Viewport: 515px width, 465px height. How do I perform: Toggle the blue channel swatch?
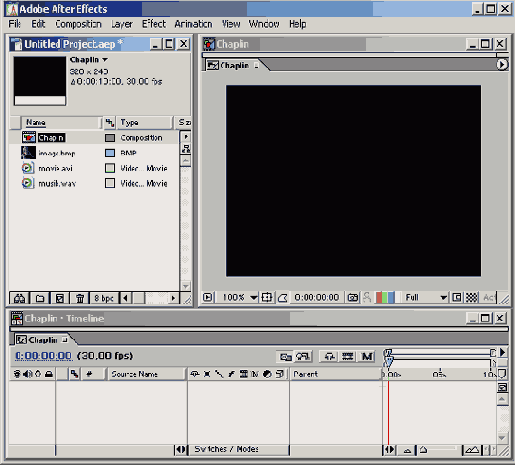(x=391, y=297)
